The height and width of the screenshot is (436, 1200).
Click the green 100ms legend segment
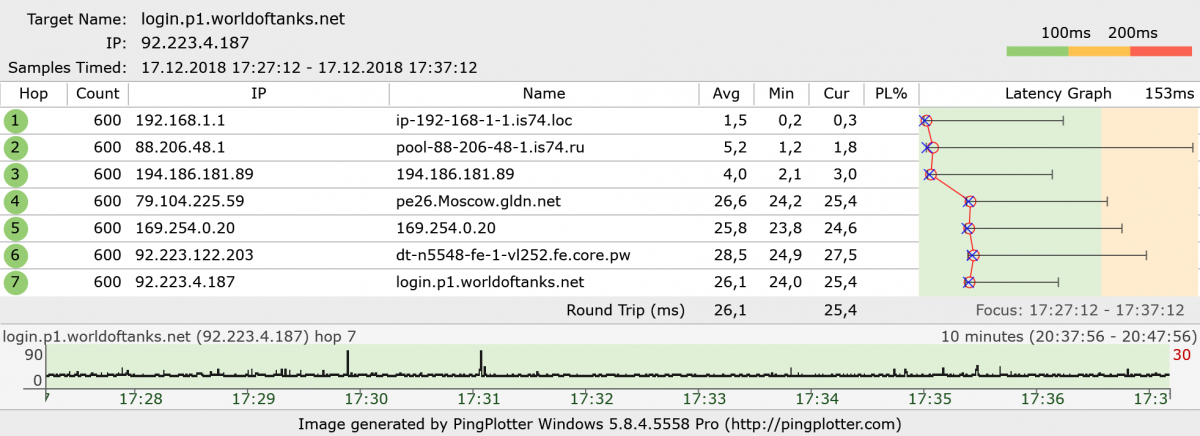click(1043, 52)
